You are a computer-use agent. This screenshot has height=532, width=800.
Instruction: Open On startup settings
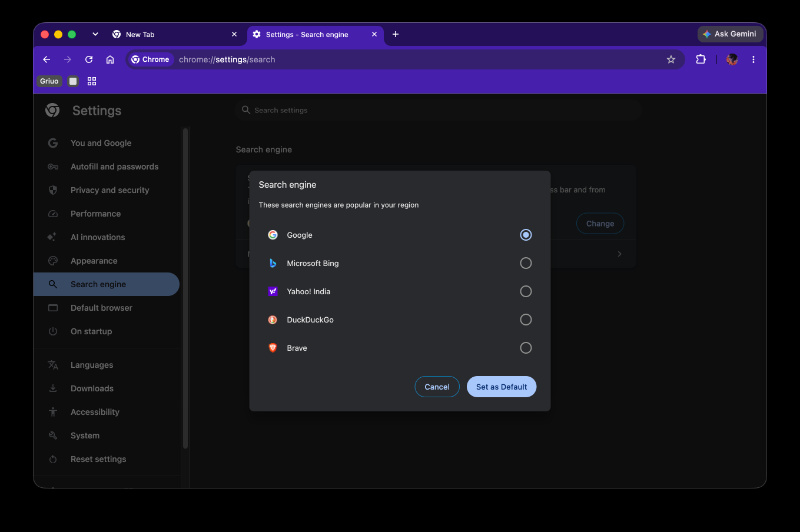(106, 332)
